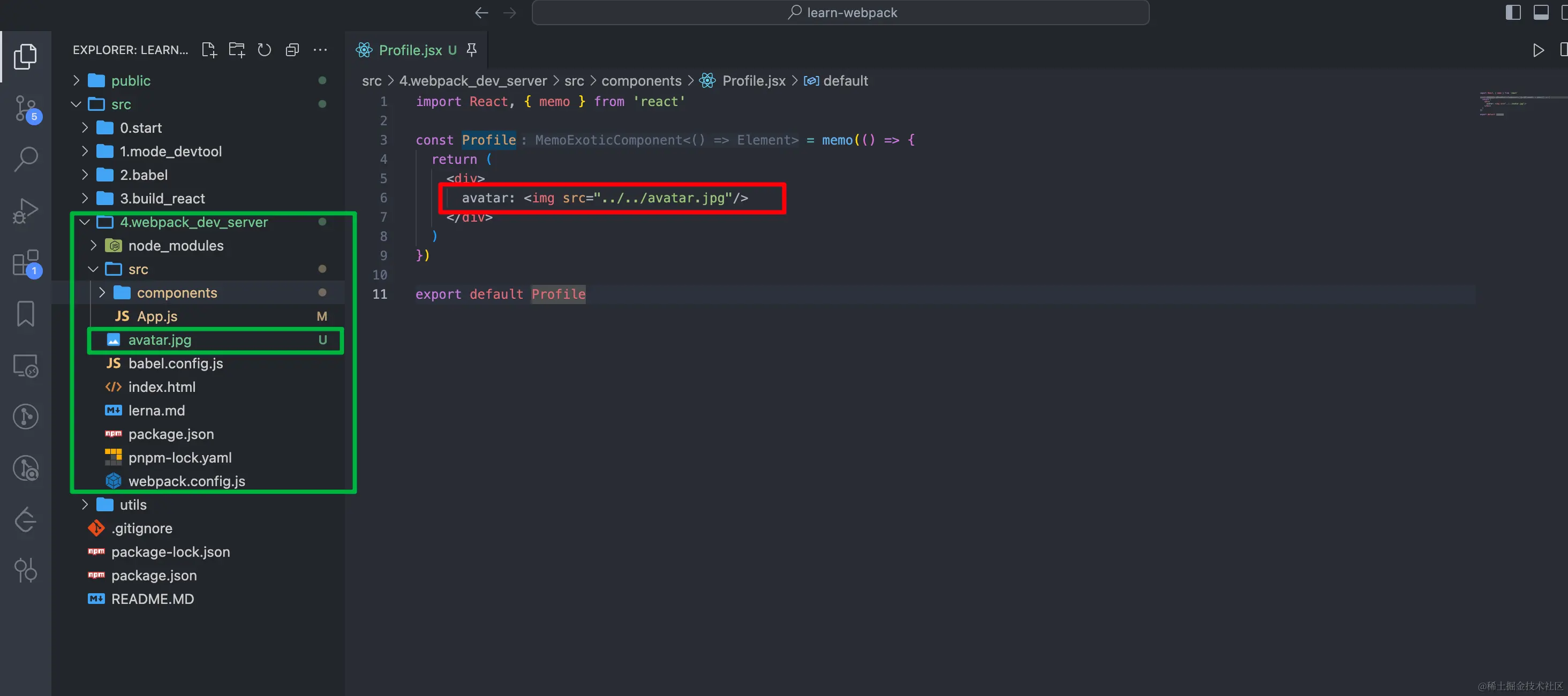This screenshot has height=696, width=1568.
Task: Unpin the Profile.jsx editor tab
Action: 472,50
